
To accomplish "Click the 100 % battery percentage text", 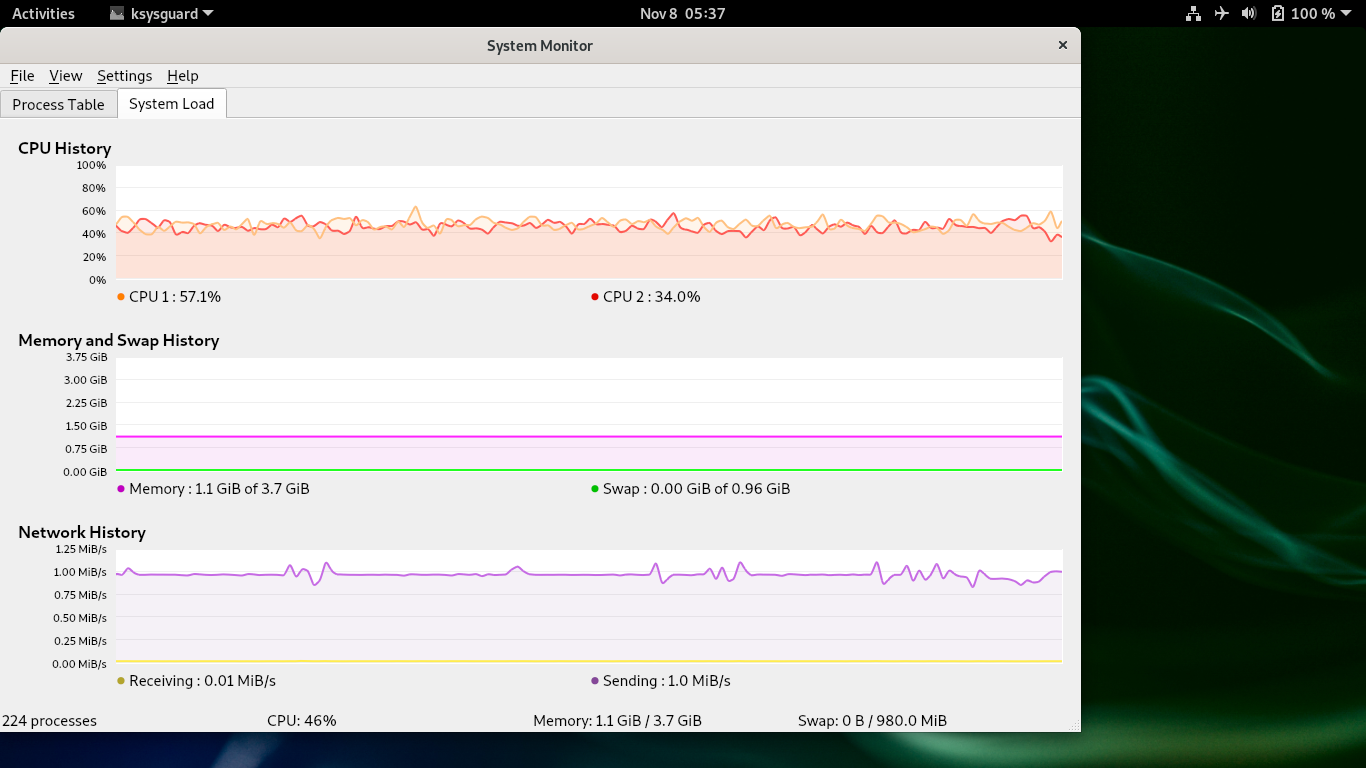I will click(1313, 13).
